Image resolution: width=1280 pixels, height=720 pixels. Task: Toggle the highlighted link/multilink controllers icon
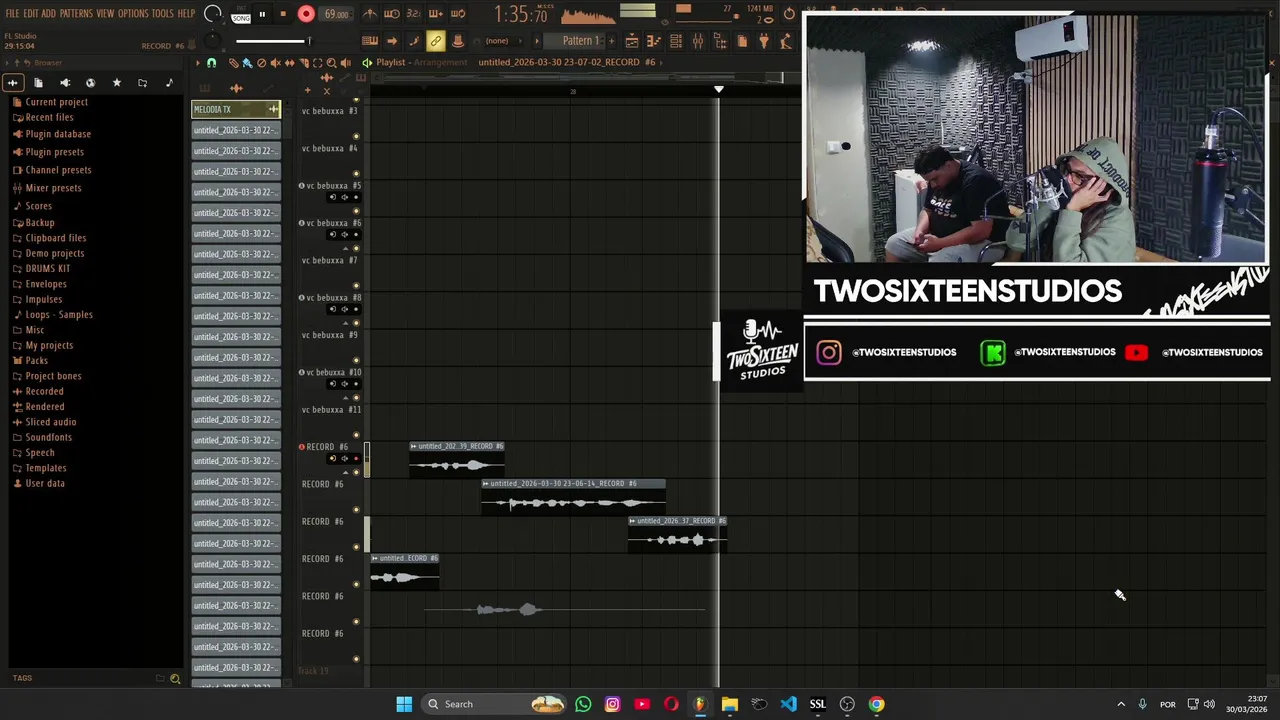pyautogui.click(x=435, y=41)
